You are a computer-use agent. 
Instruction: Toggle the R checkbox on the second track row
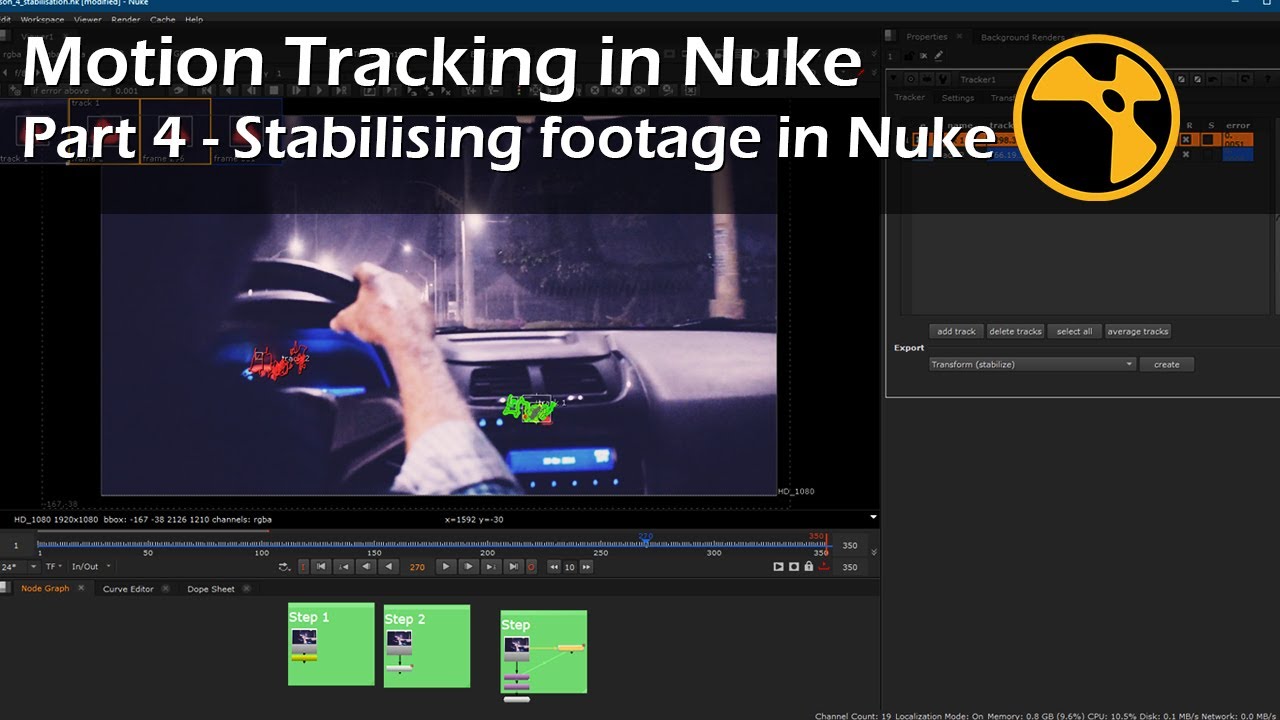pyautogui.click(x=1186, y=155)
